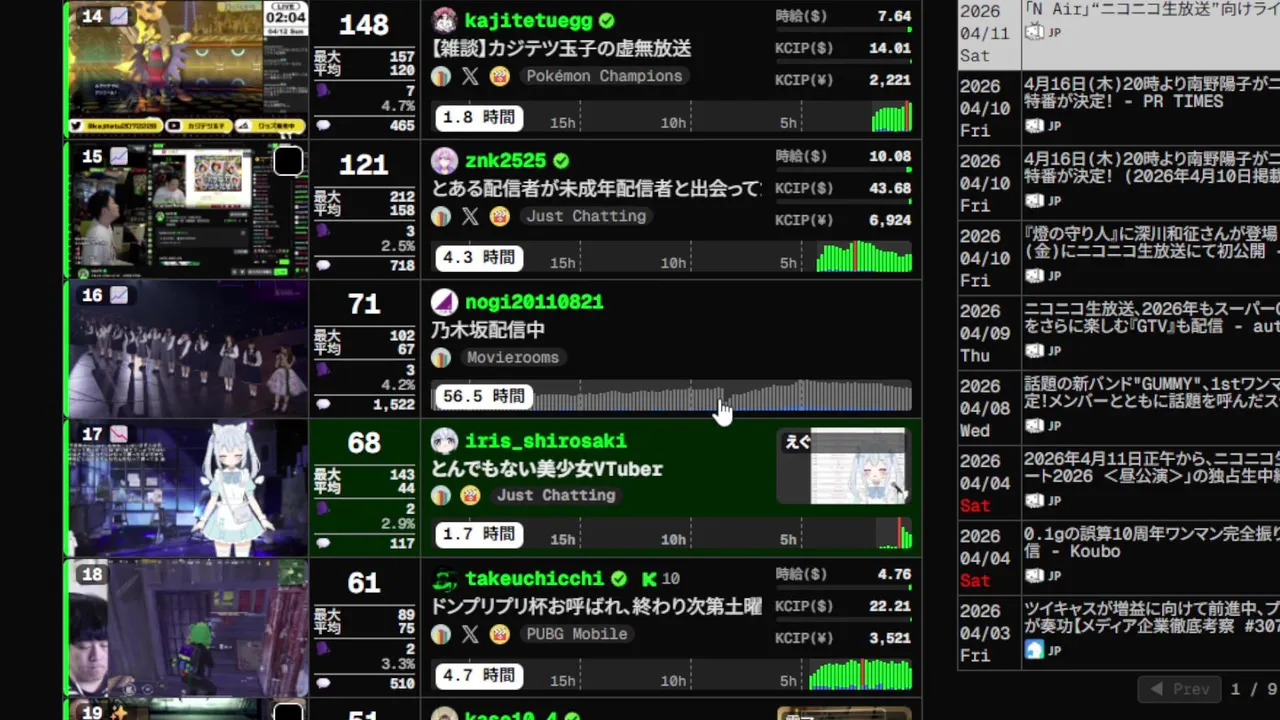Viewport: 1280px width, 720px height.
Task: Click Prev pagination button
Action: coord(1179,689)
